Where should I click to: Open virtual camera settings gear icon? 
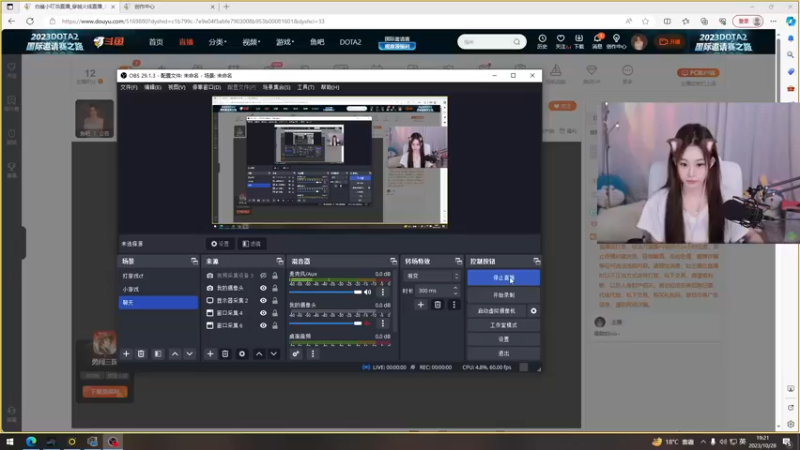pyautogui.click(x=533, y=311)
